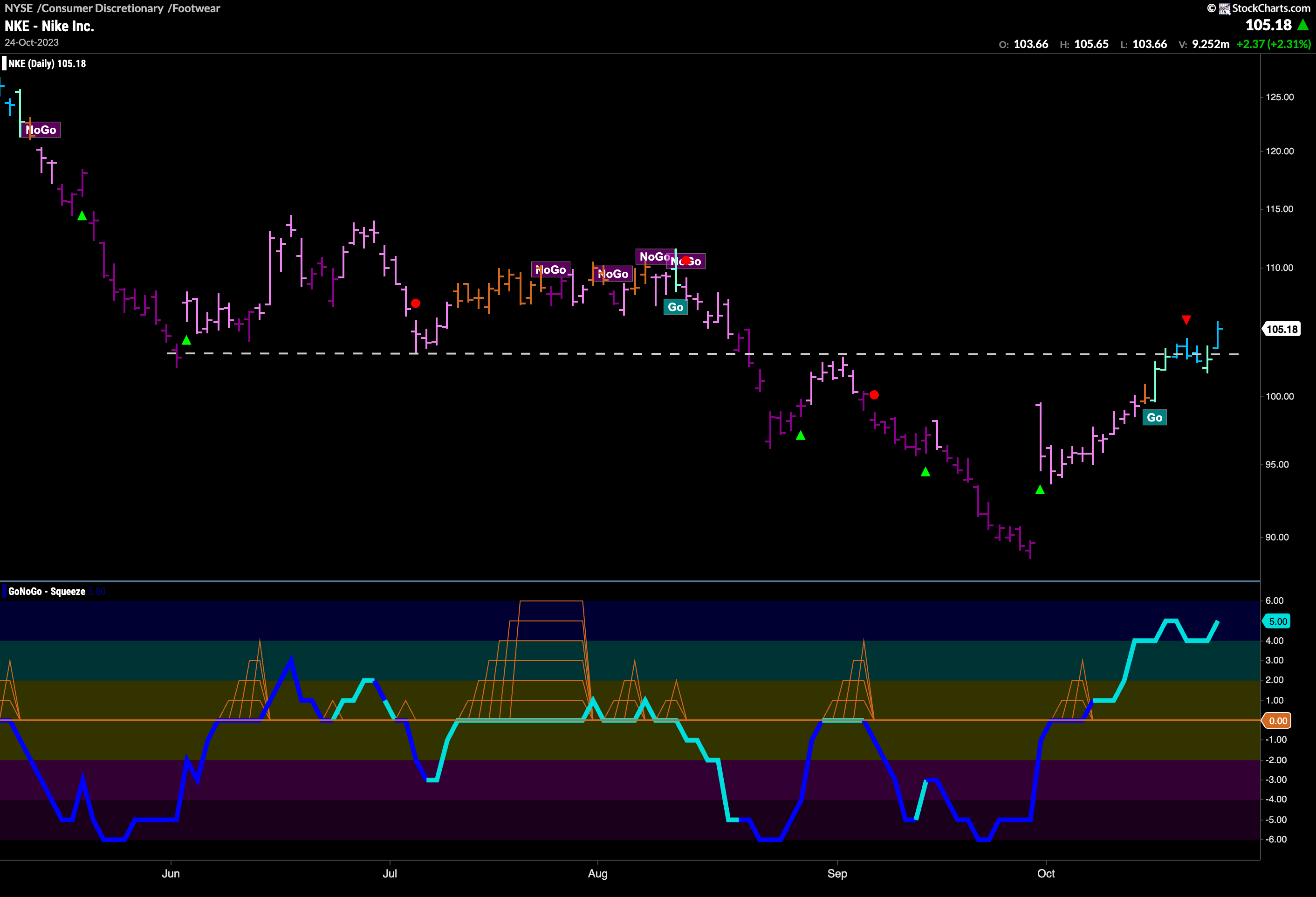Click the red down triangle above the latest October bars
The image size is (1316, 897).
1186,320
